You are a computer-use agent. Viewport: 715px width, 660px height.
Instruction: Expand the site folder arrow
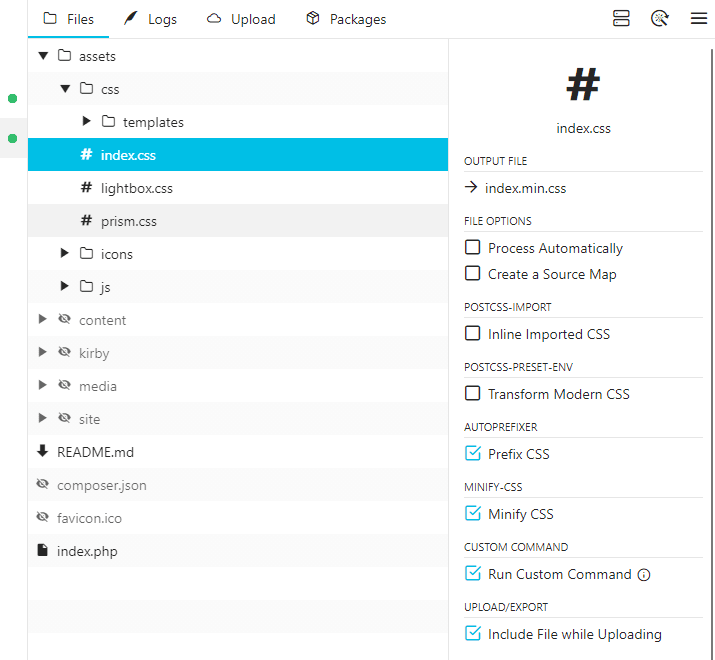tap(42, 418)
